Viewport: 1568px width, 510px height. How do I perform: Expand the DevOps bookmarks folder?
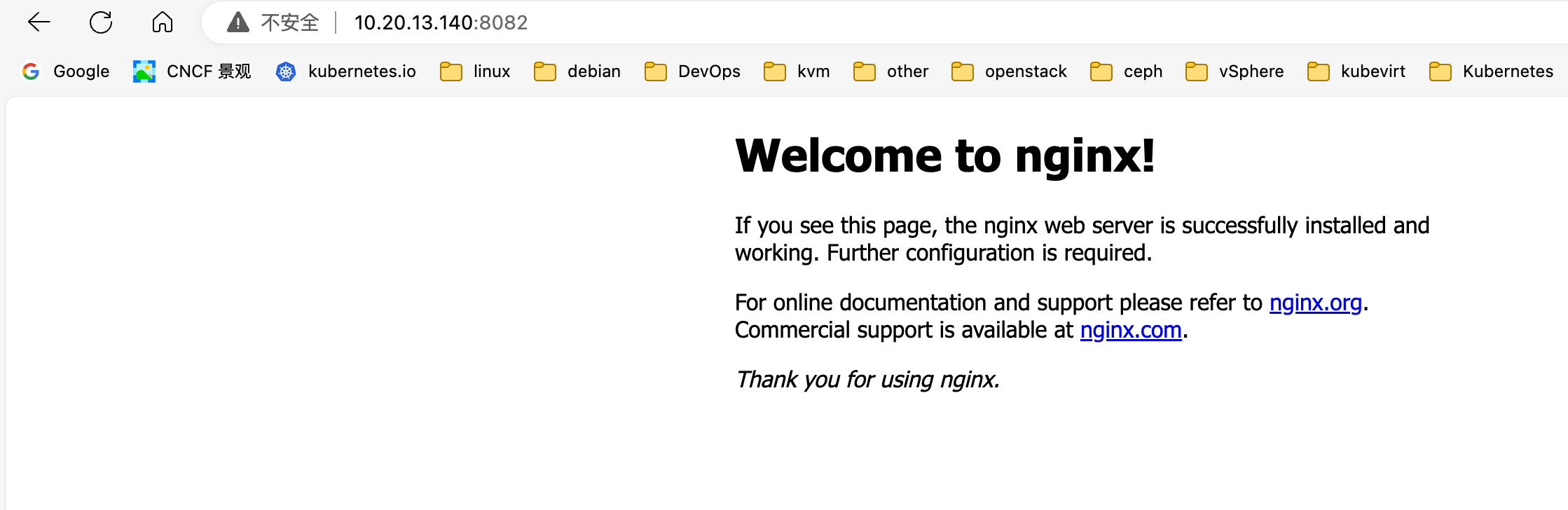click(692, 71)
